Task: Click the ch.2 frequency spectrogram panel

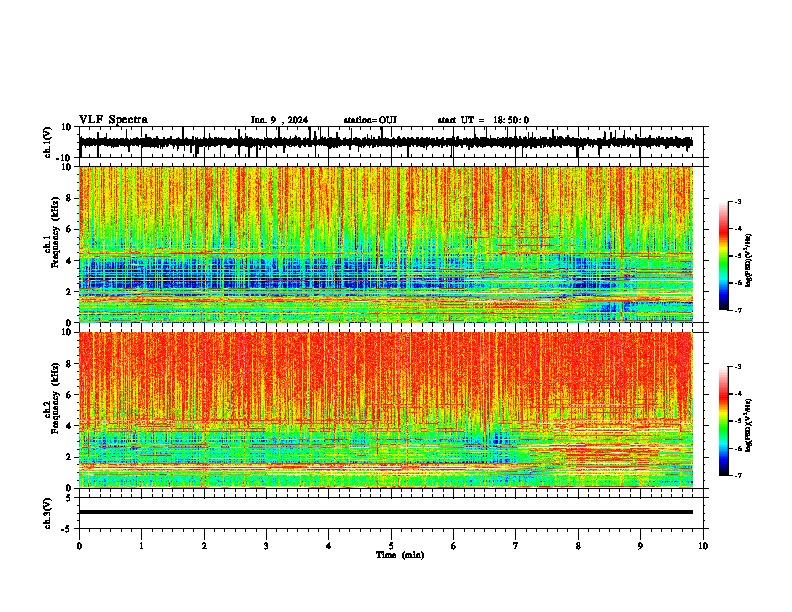Action: 385,410
